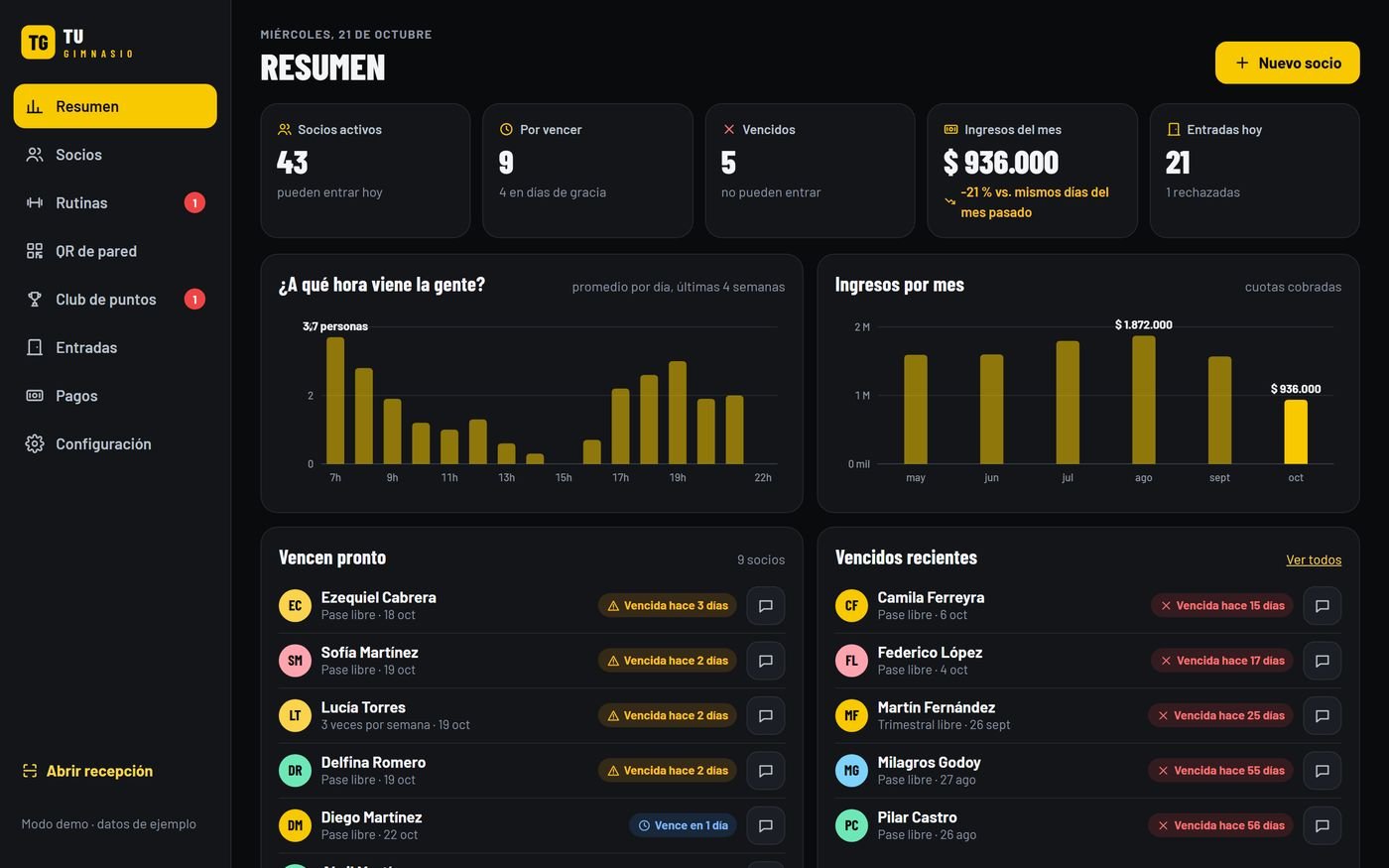The height and width of the screenshot is (868, 1389).
Task: Open message for Pilar Castro
Action: pyautogui.click(x=1323, y=825)
